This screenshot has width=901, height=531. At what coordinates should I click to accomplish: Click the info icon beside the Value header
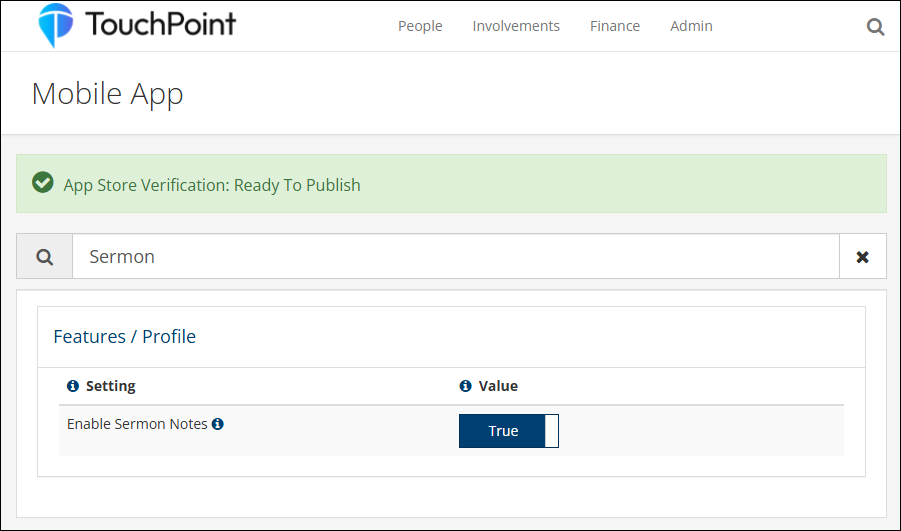pyautogui.click(x=465, y=386)
